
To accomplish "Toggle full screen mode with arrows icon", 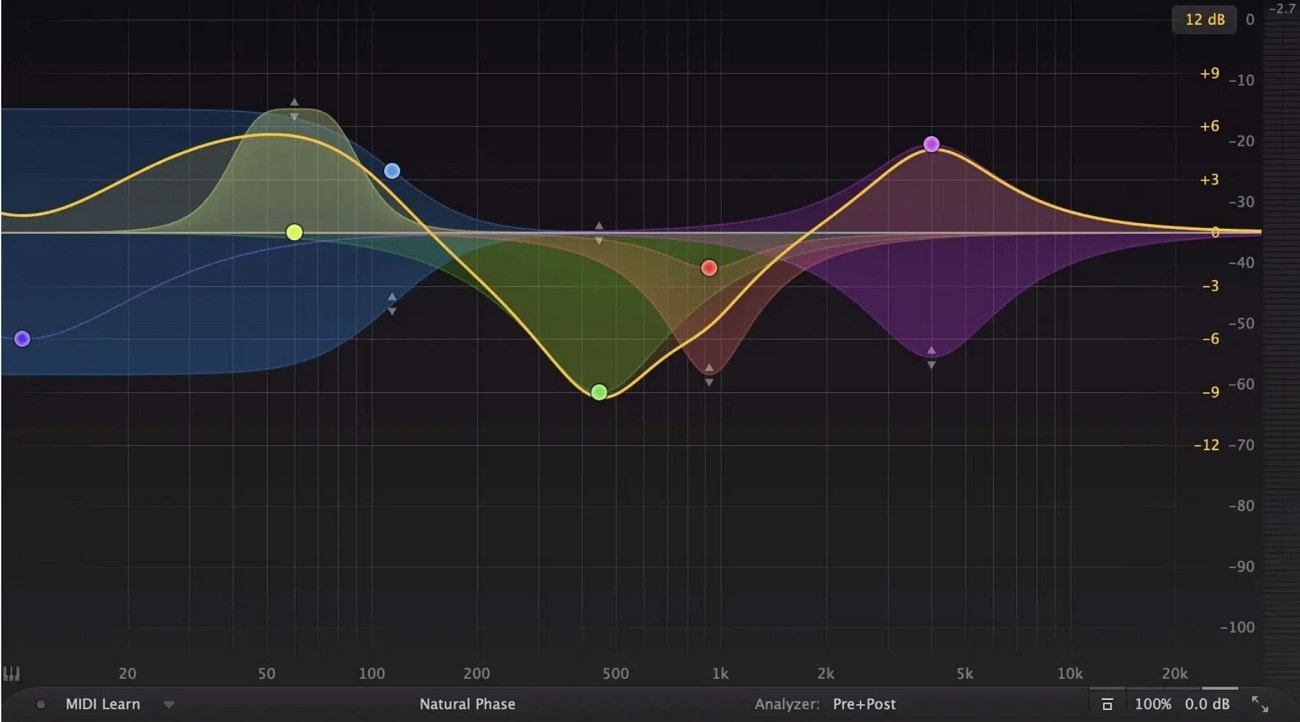I will point(1260,704).
